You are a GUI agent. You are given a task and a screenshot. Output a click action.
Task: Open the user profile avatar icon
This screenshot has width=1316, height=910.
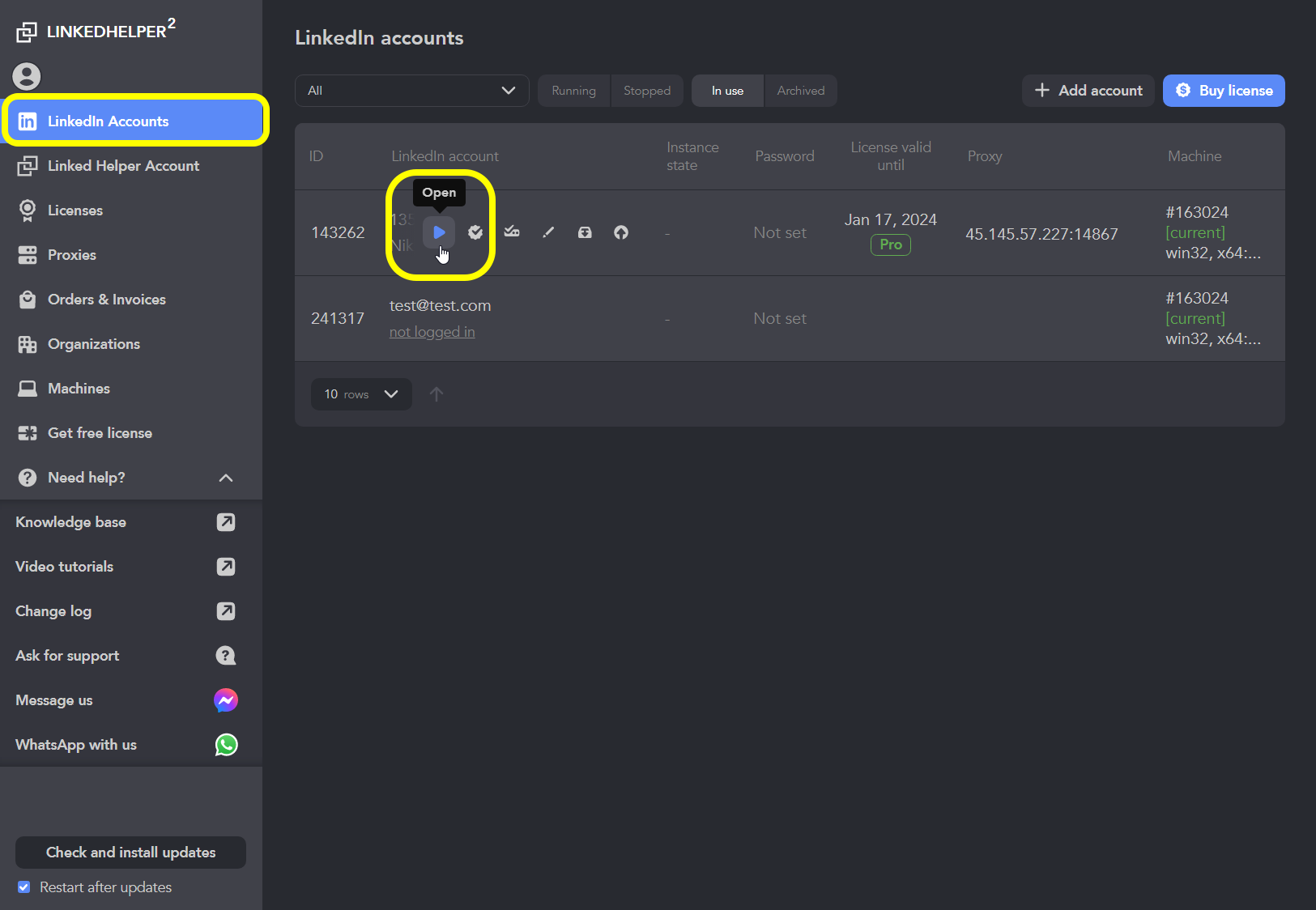coord(27,76)
